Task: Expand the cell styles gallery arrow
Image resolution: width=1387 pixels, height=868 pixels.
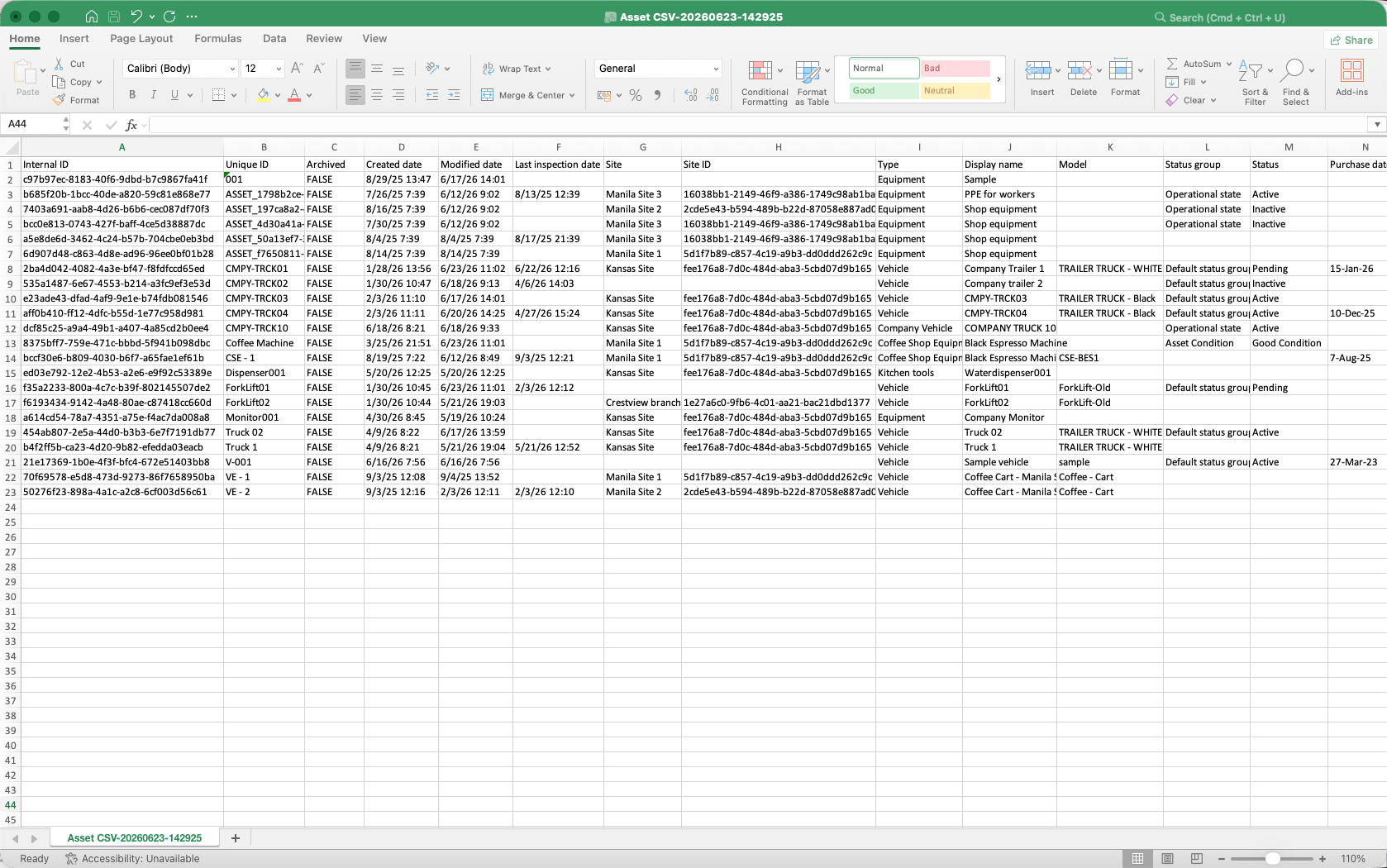Action: pyautogui.click(x=999, y=79)
